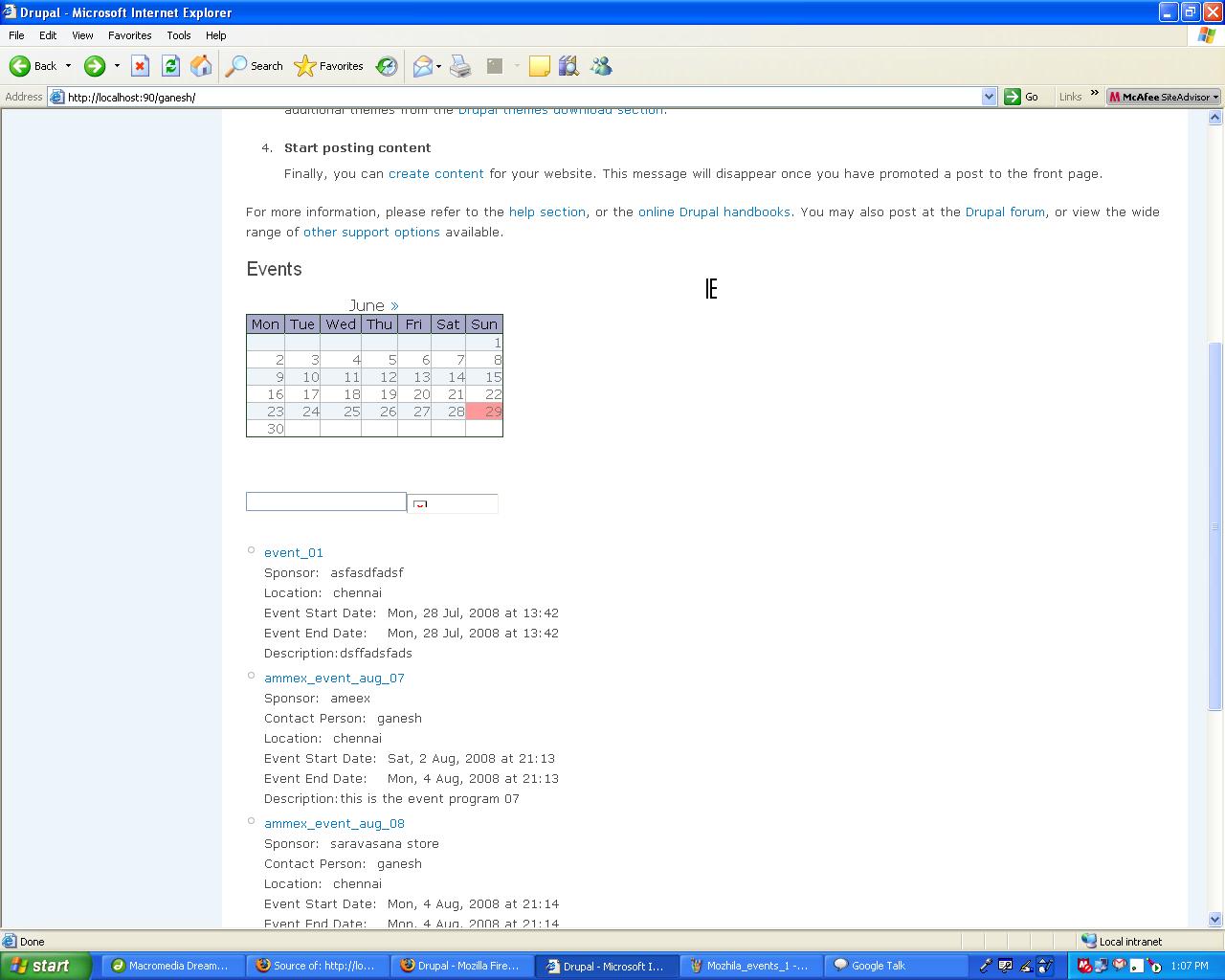Click the vertical scrollbar thumb
Viewport: 1225px width, 980px height.
(x=1215, y=525)
